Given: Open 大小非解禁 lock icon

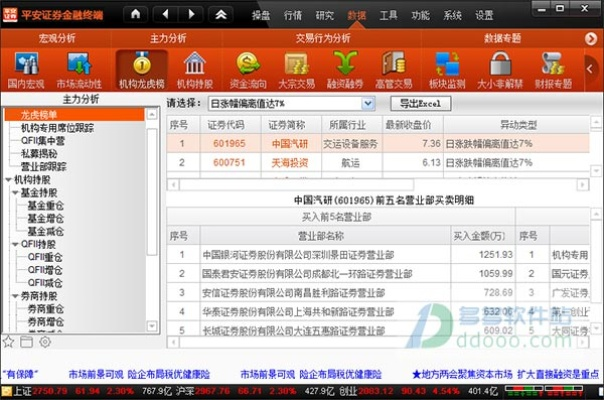Looking at the screenshot, I should (x=500, y=71).
